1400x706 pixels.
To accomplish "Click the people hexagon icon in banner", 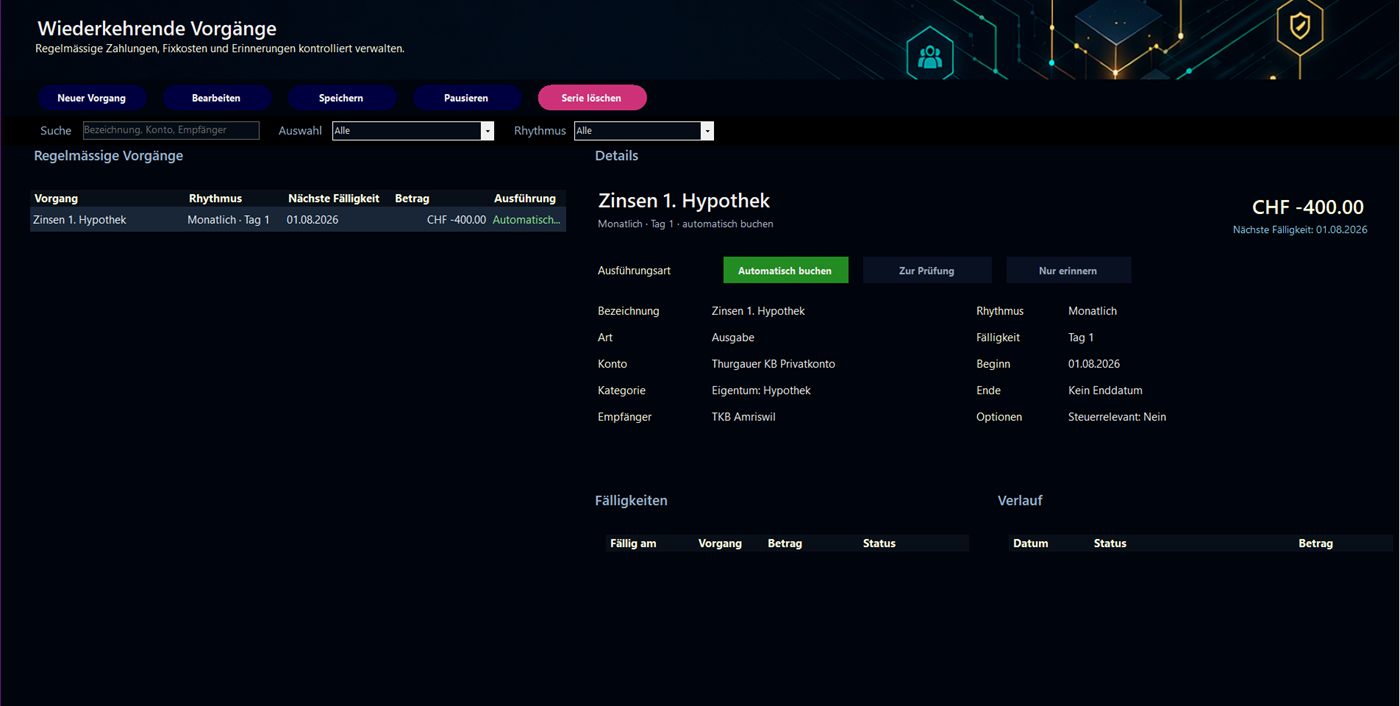I will pos(930,56).
